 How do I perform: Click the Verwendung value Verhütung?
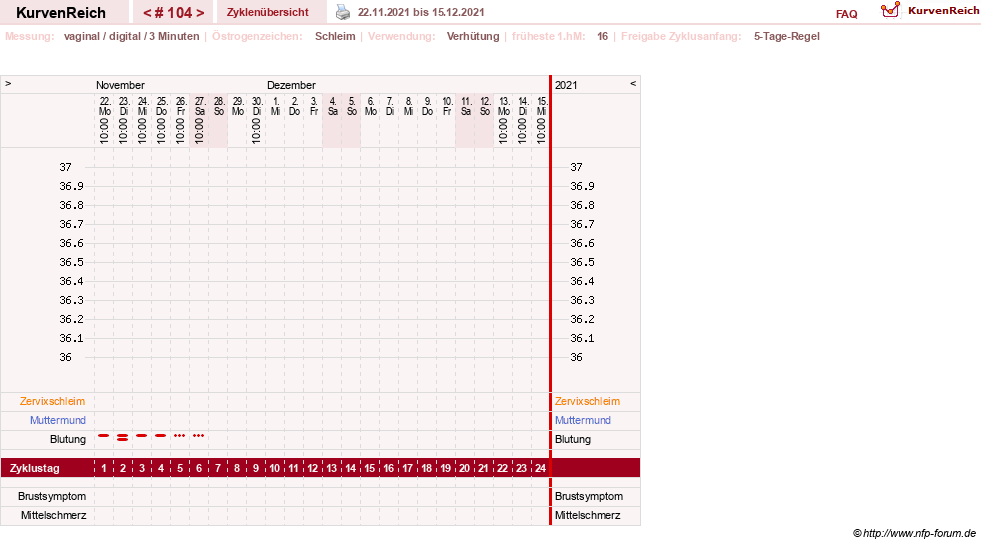(x=473, y=36)
